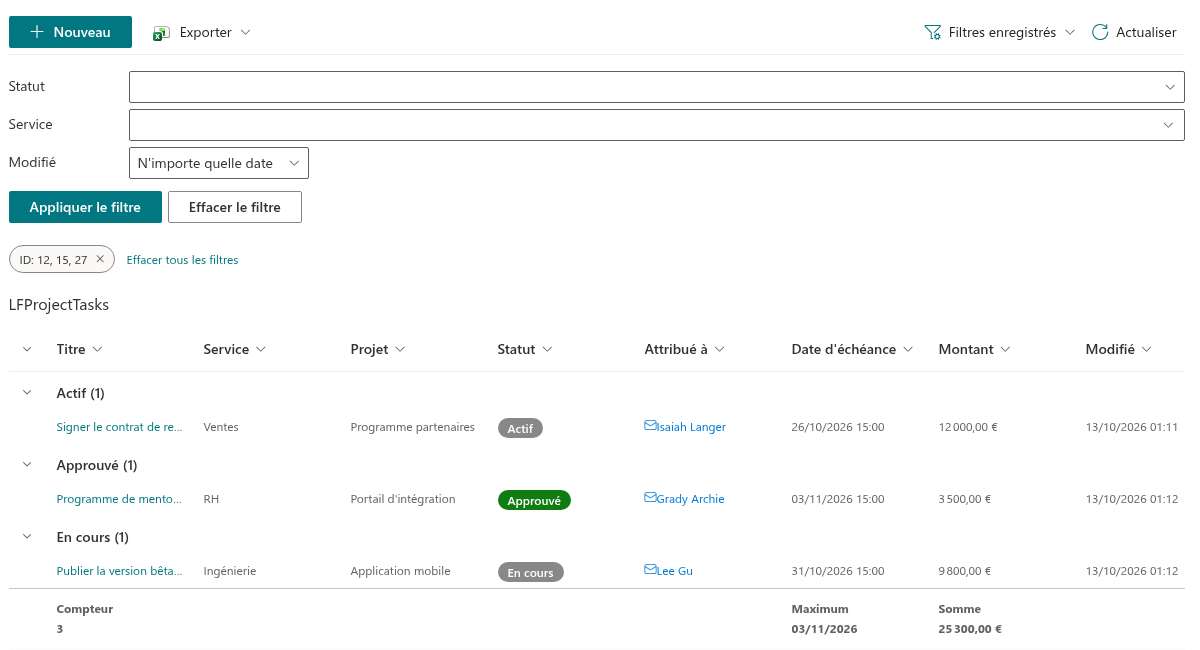Click the Somme total 25 300,00 €

pos(970,629)
